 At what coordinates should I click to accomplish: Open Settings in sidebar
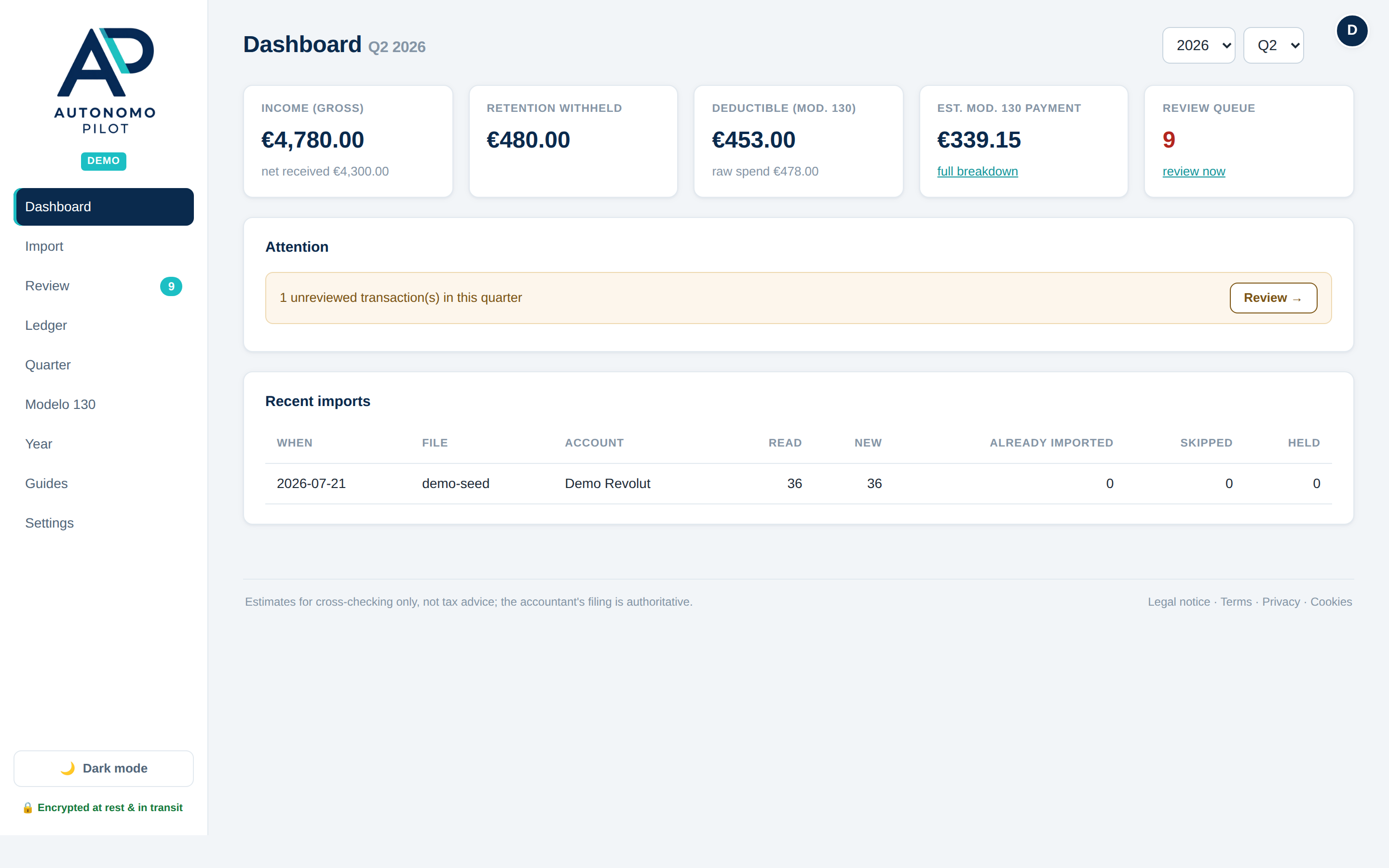[103, 524]
